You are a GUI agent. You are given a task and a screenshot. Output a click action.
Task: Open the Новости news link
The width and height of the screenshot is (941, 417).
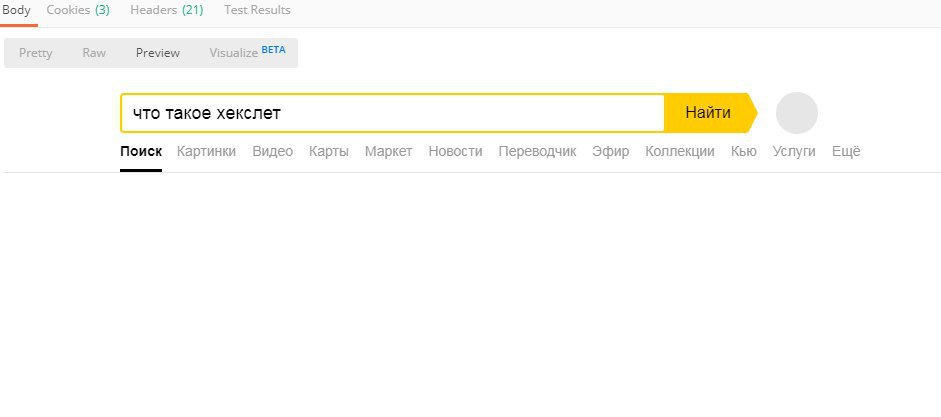click(x=455, y=152)
